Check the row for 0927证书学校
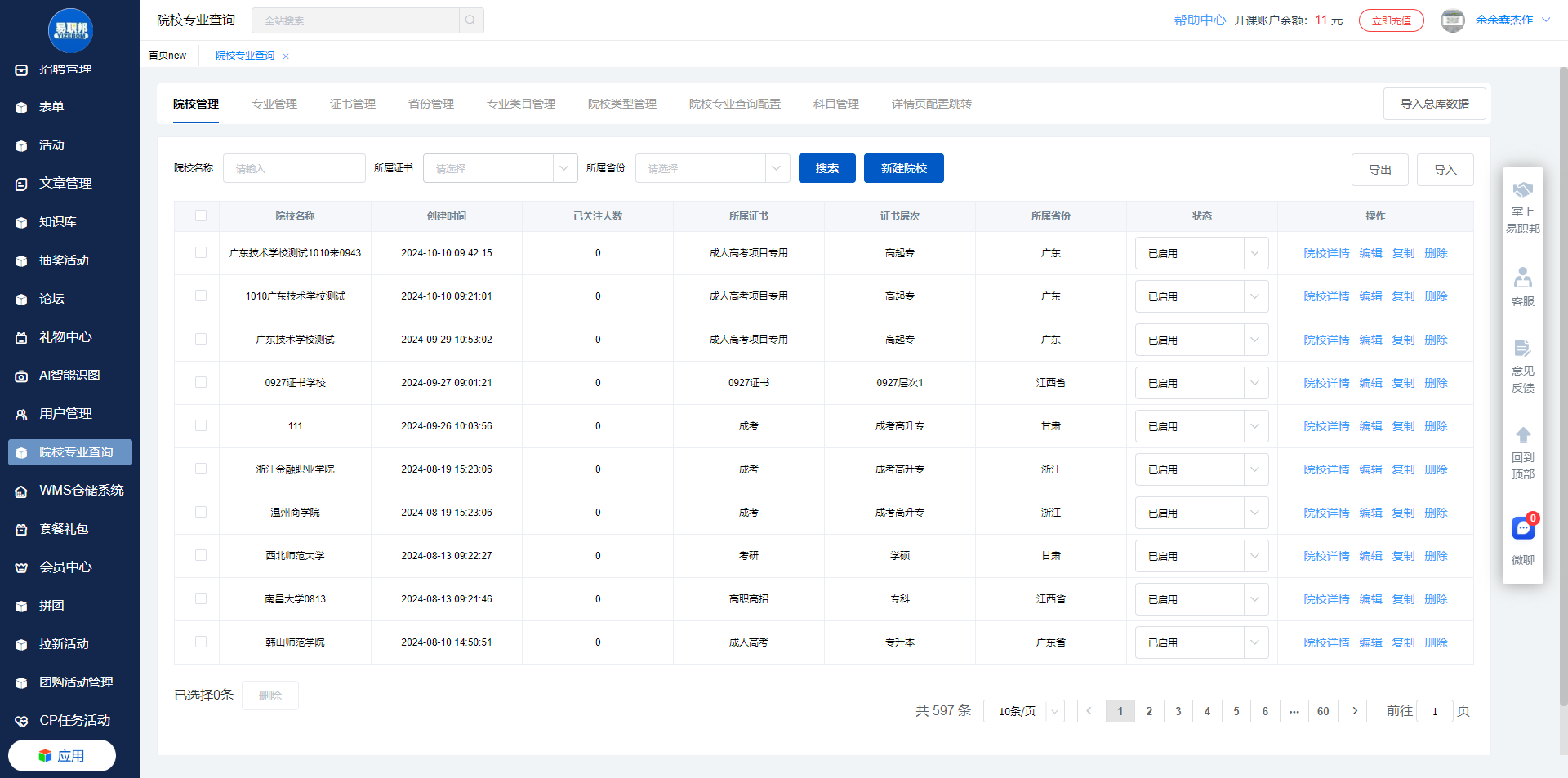 coord(201,382)
